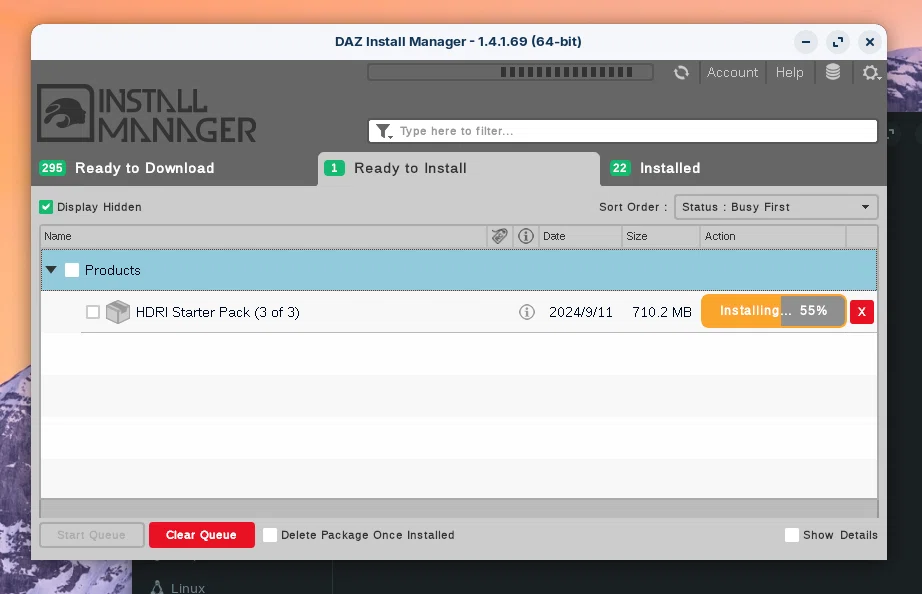Image resolution: width=922 pixels, height=594 pixels.
Task: Sort by the Size column header
Action: click(x=660, y=236)
